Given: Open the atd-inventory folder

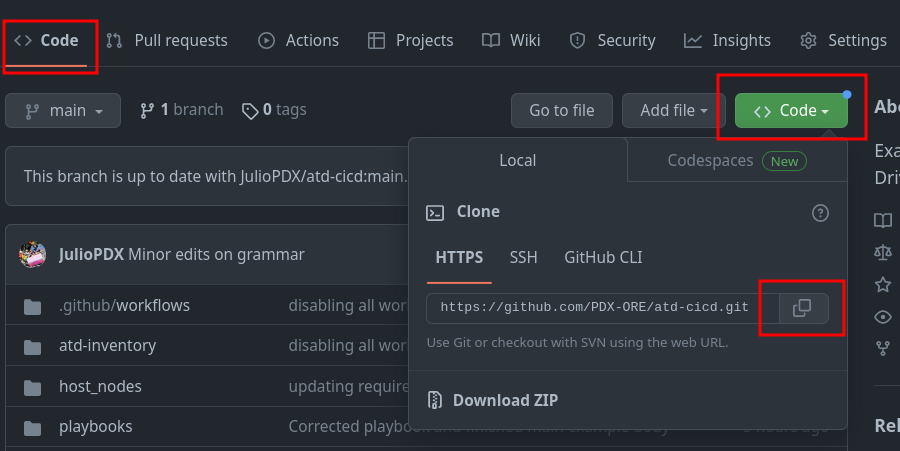Looking at the screenshot, I should click(107, 346).
